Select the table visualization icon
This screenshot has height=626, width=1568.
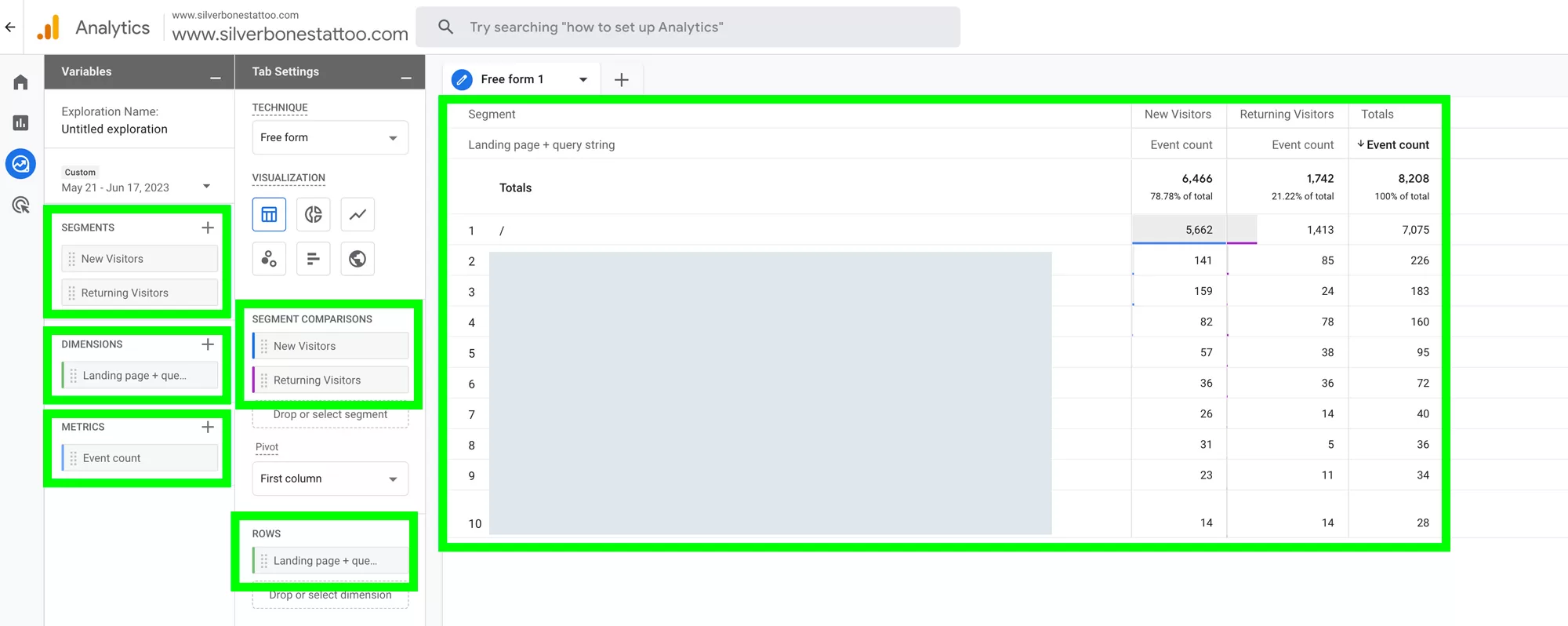tap(269, 214)
